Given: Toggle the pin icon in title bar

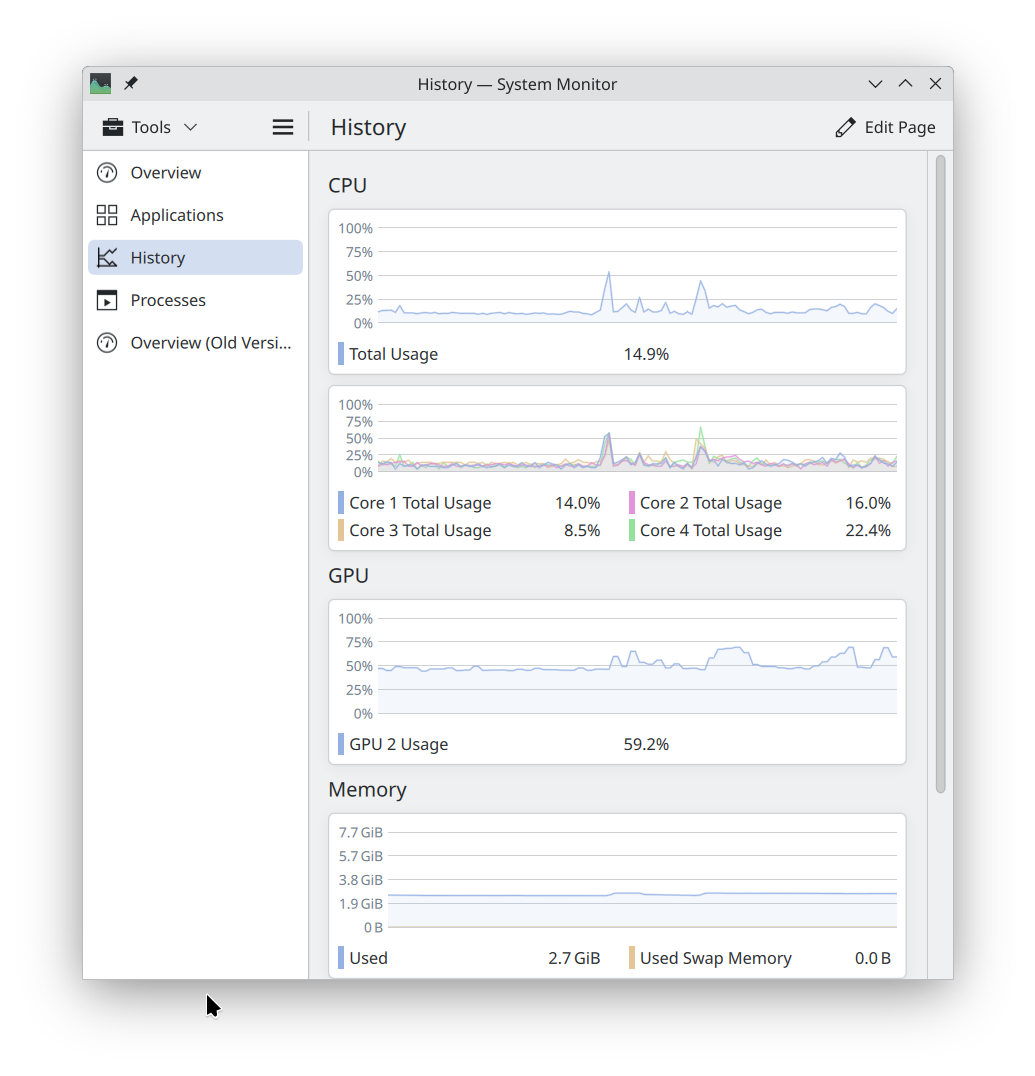Looking at the screenshot, I should point(131,84).
